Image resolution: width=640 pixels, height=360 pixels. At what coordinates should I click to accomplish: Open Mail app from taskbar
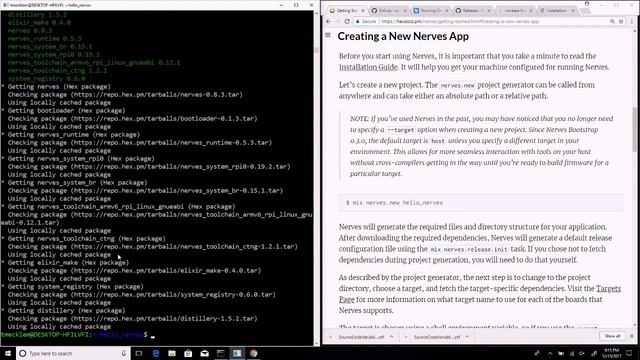(204, 353)
